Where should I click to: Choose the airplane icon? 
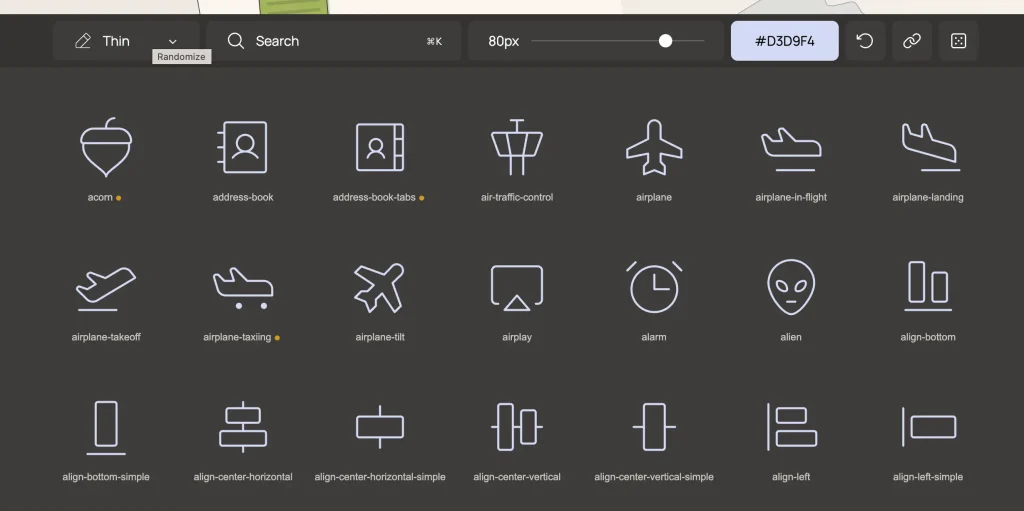(654, 147)
